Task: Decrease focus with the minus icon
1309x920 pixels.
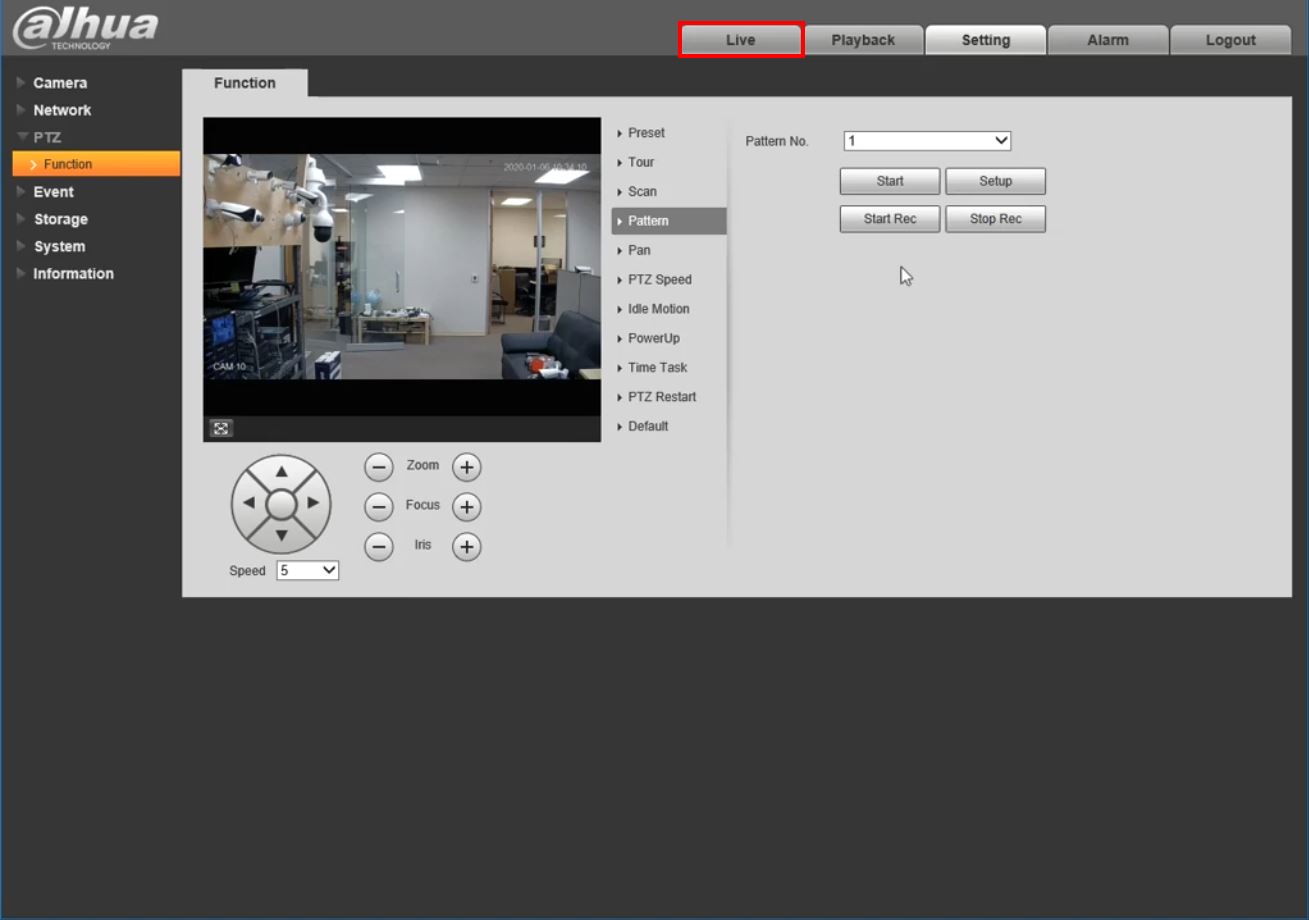Action: point(378,507)
